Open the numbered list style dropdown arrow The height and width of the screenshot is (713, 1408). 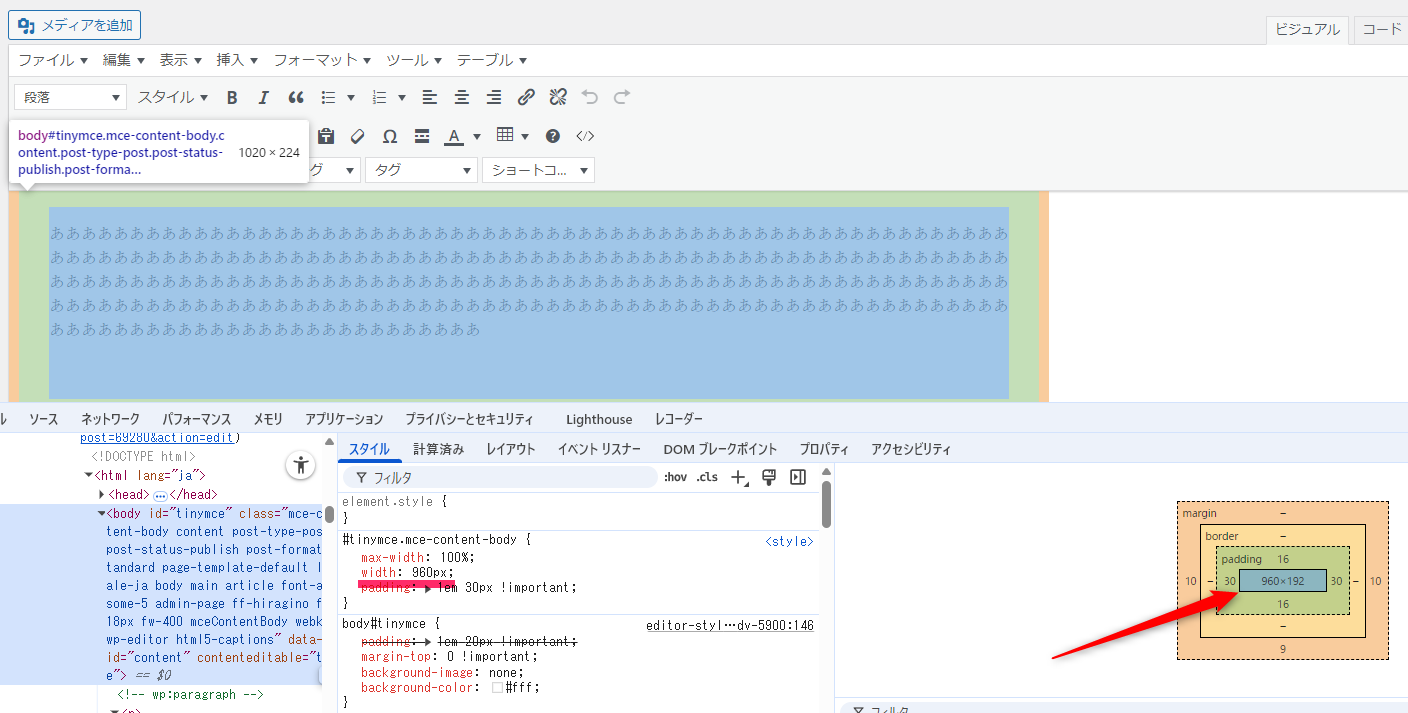coord(402,97)
